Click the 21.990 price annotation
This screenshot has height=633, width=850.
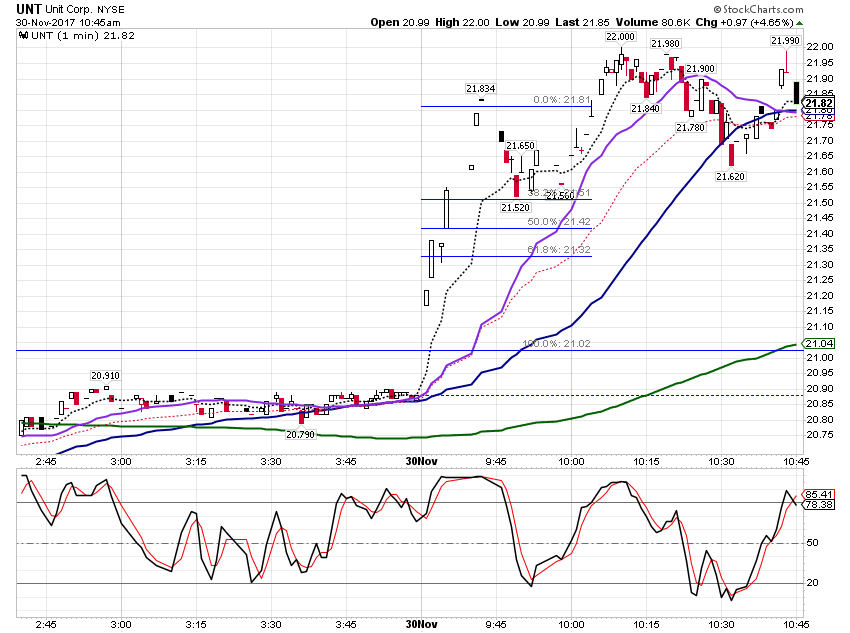pyautogui.click(x=785, y=41)
